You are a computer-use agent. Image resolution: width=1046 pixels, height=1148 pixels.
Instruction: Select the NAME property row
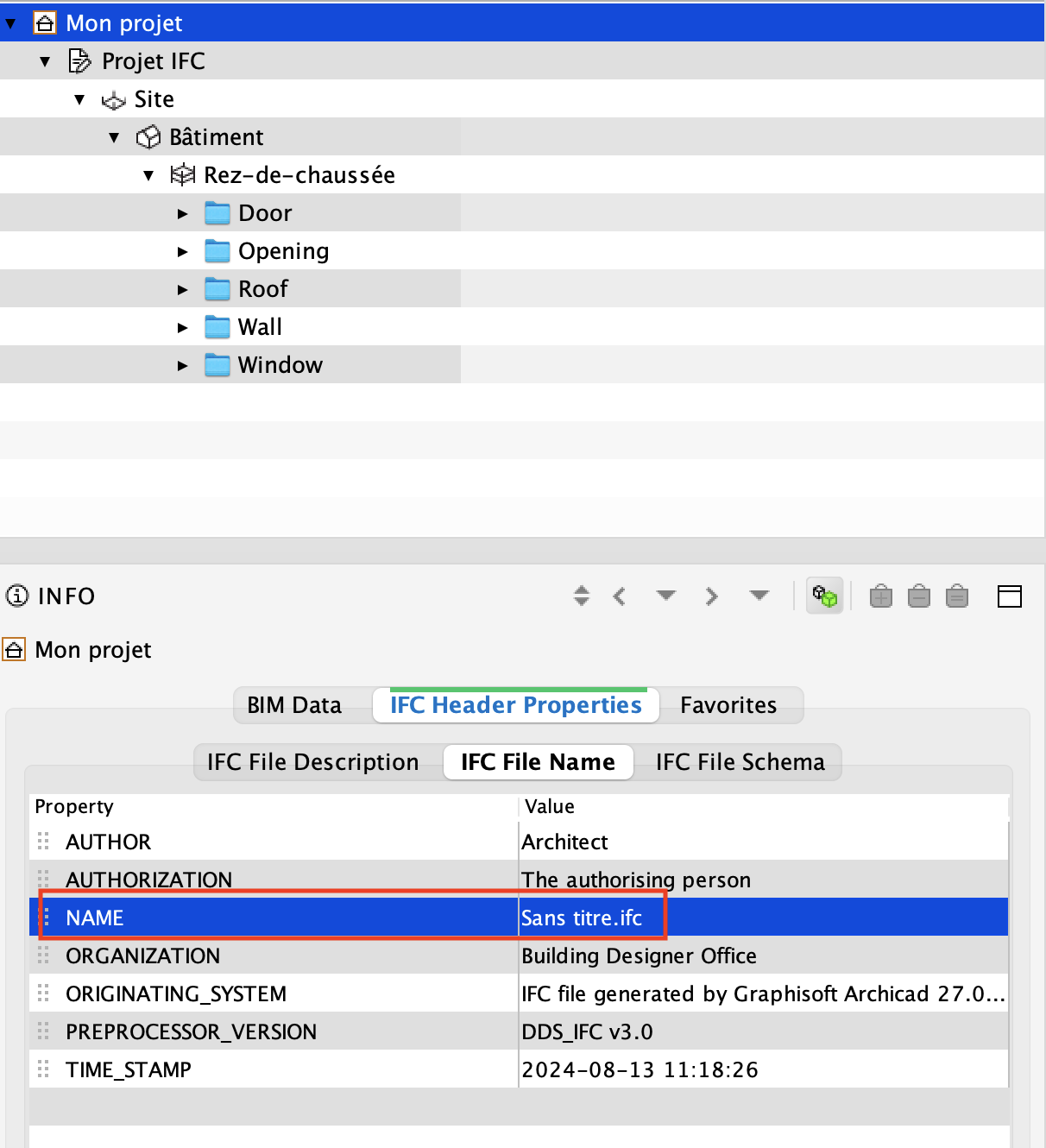pyautogui.click(x=519, y=918)
